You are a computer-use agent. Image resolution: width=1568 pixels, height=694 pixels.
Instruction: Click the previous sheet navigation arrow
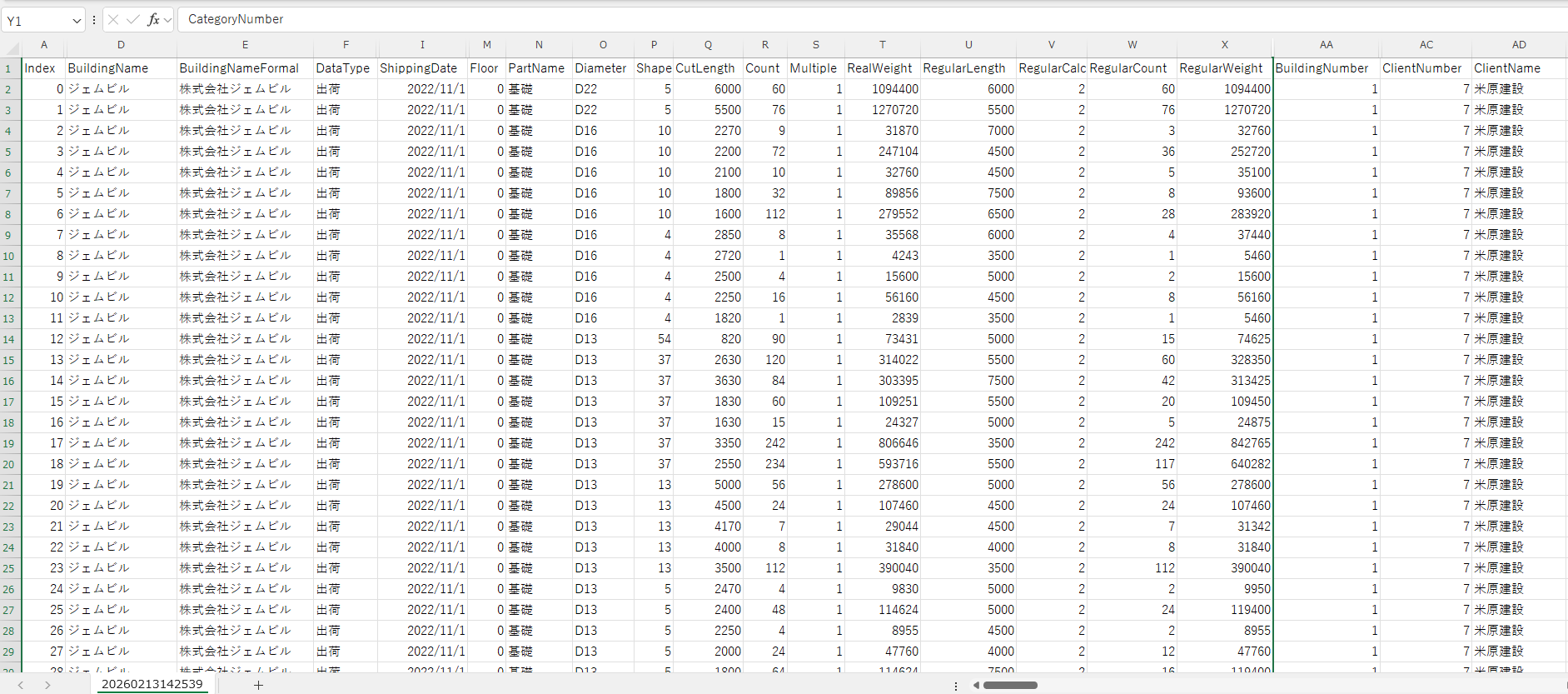21,685
